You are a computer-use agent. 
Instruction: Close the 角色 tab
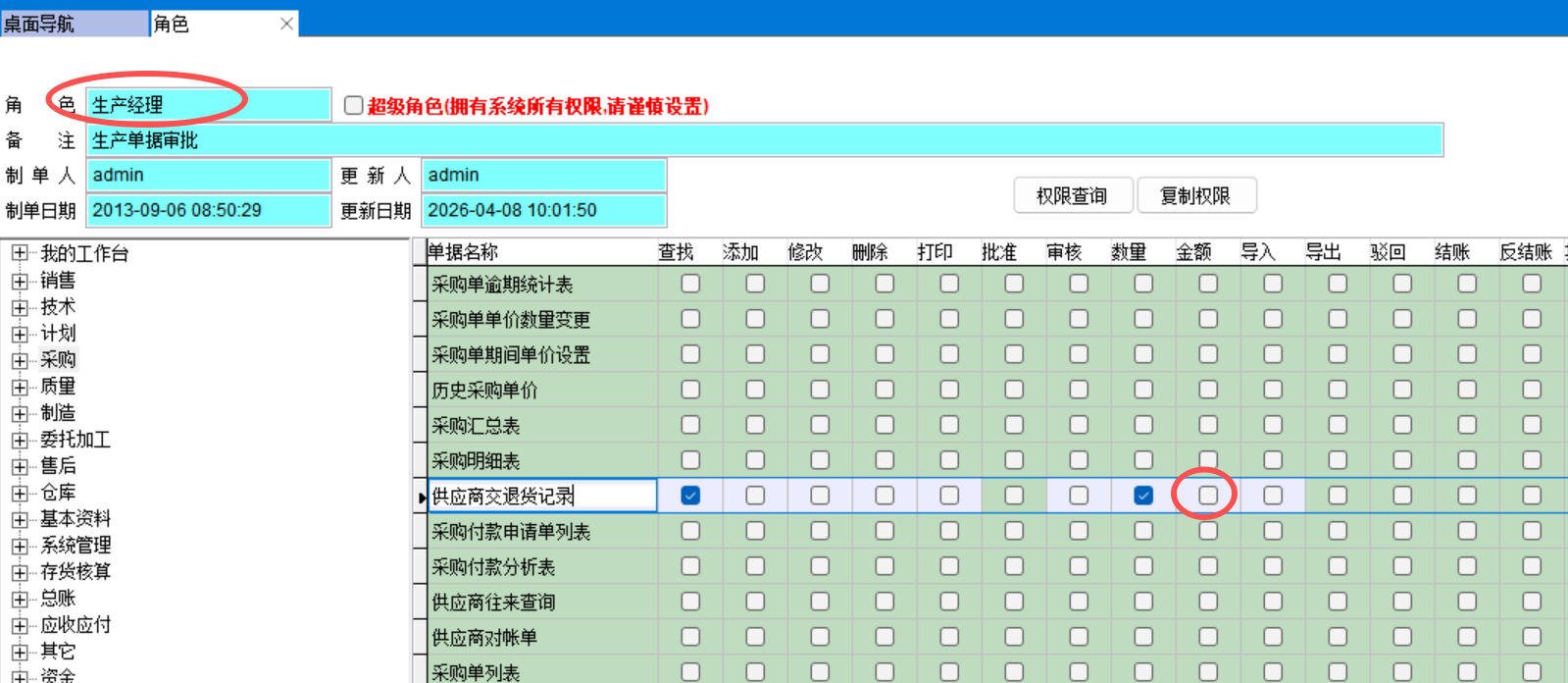click(286, 24)
